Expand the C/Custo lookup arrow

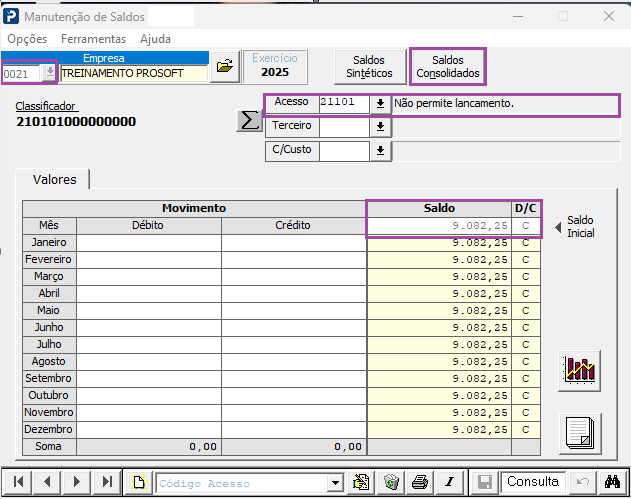coord(380,151)
